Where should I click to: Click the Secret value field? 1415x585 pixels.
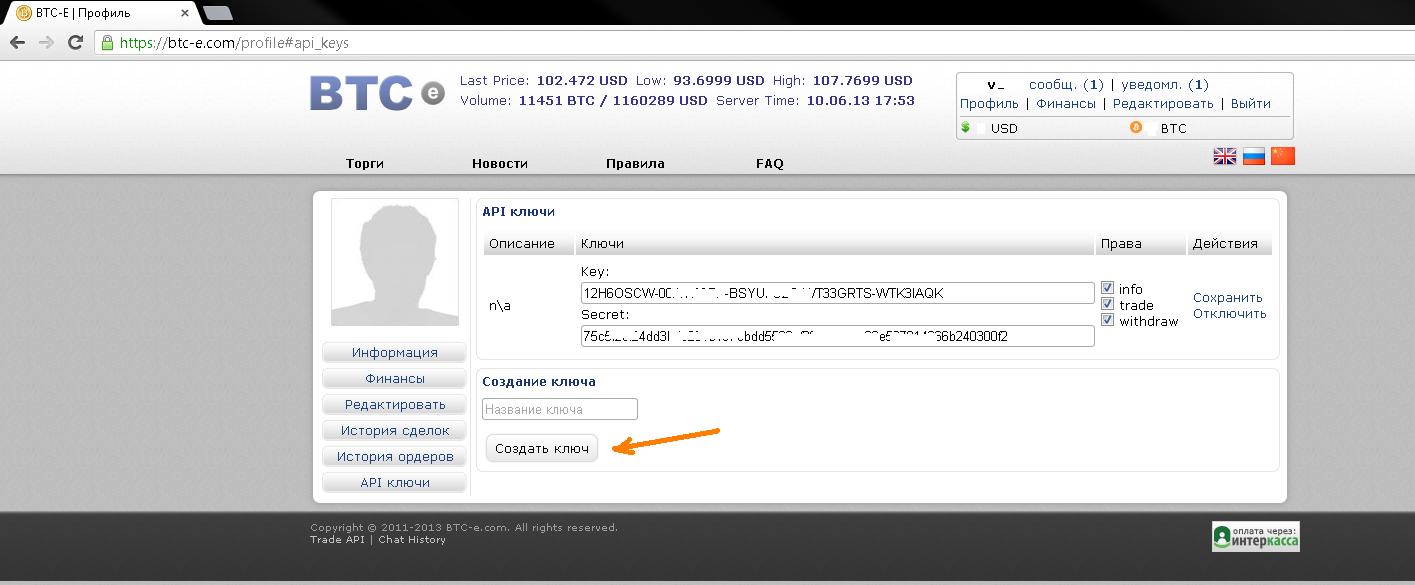coord(837,336)
